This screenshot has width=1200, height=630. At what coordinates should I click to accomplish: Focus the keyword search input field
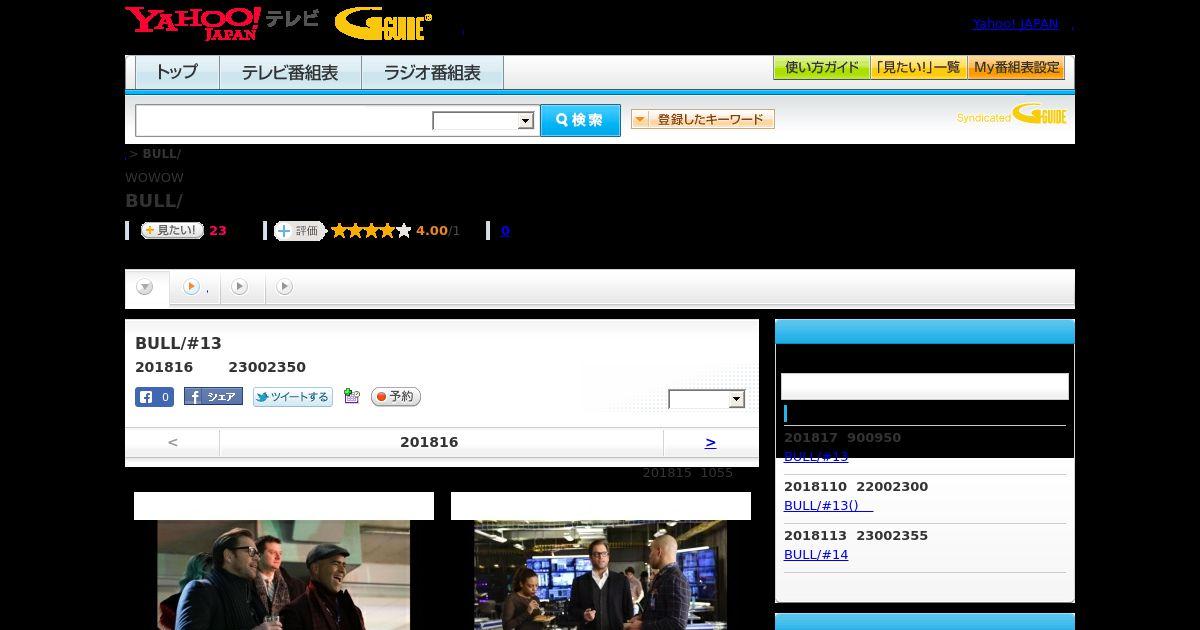284,120
